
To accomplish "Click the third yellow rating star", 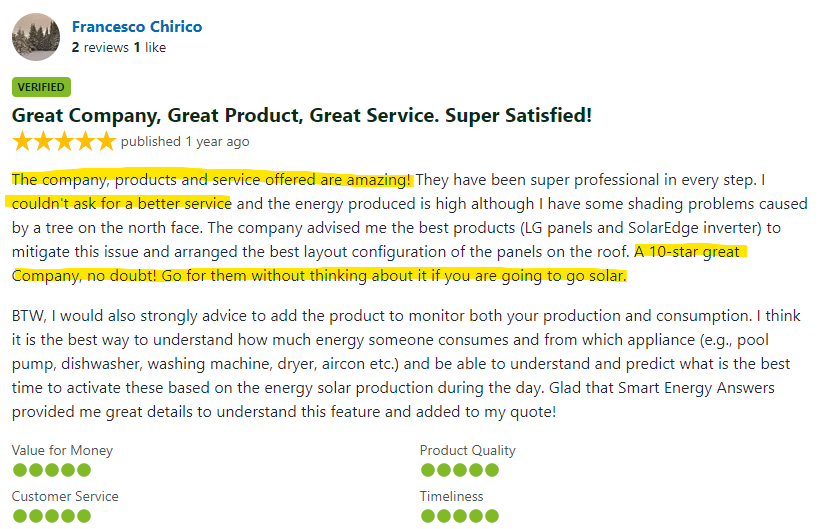I will click(x=64, y=142).
